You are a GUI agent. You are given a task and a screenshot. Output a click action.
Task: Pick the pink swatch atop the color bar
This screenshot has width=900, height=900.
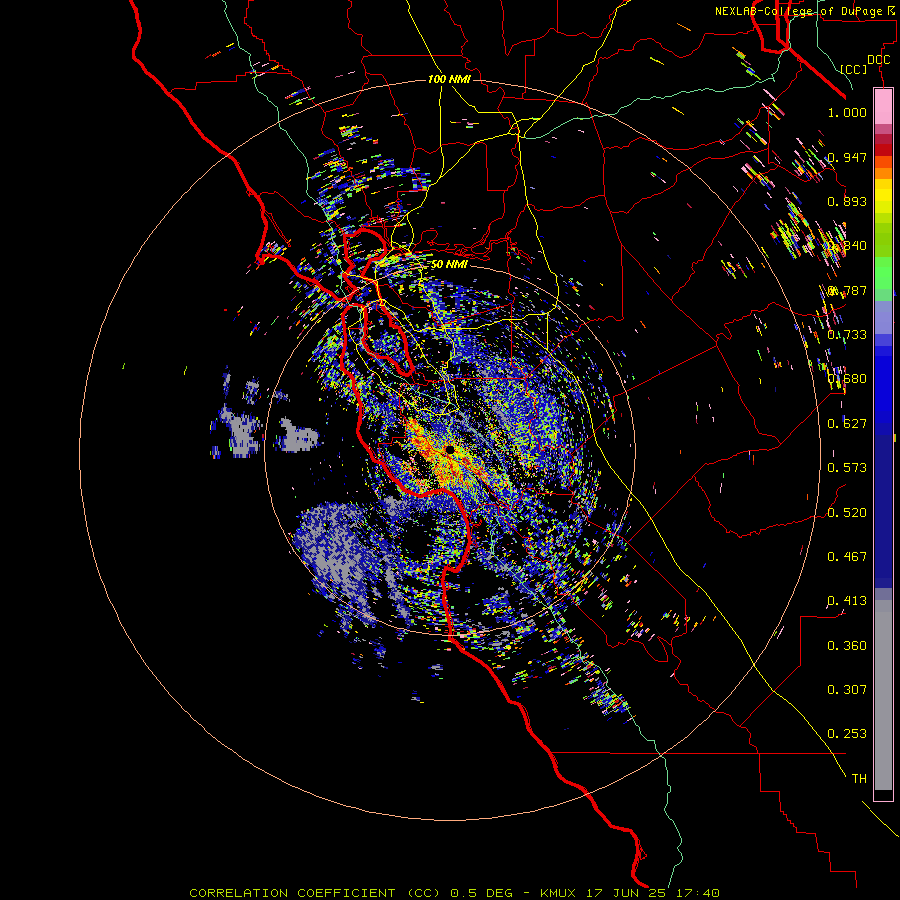pos(883,107)
